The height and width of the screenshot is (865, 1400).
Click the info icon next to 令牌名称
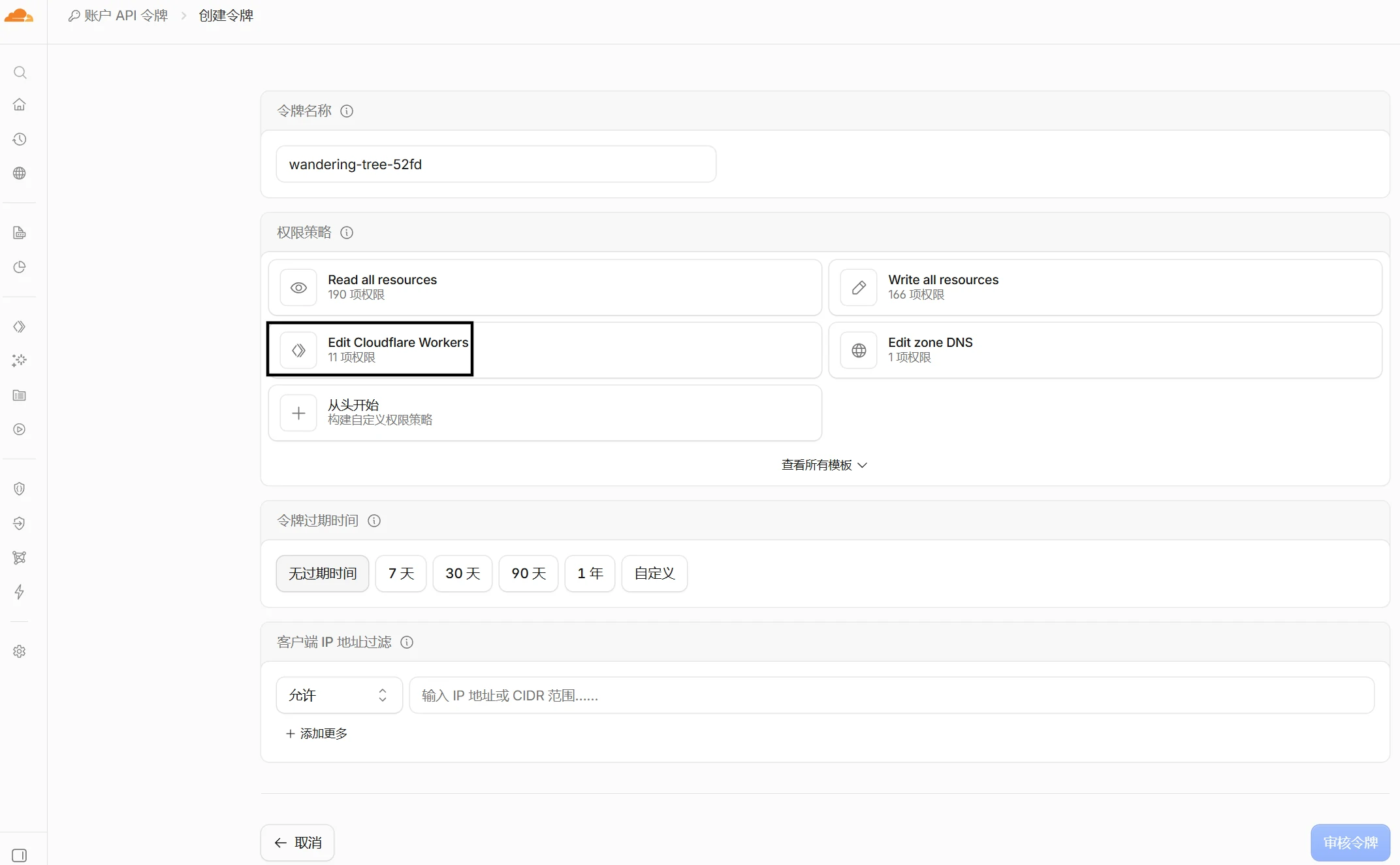[x=347, y=111]
